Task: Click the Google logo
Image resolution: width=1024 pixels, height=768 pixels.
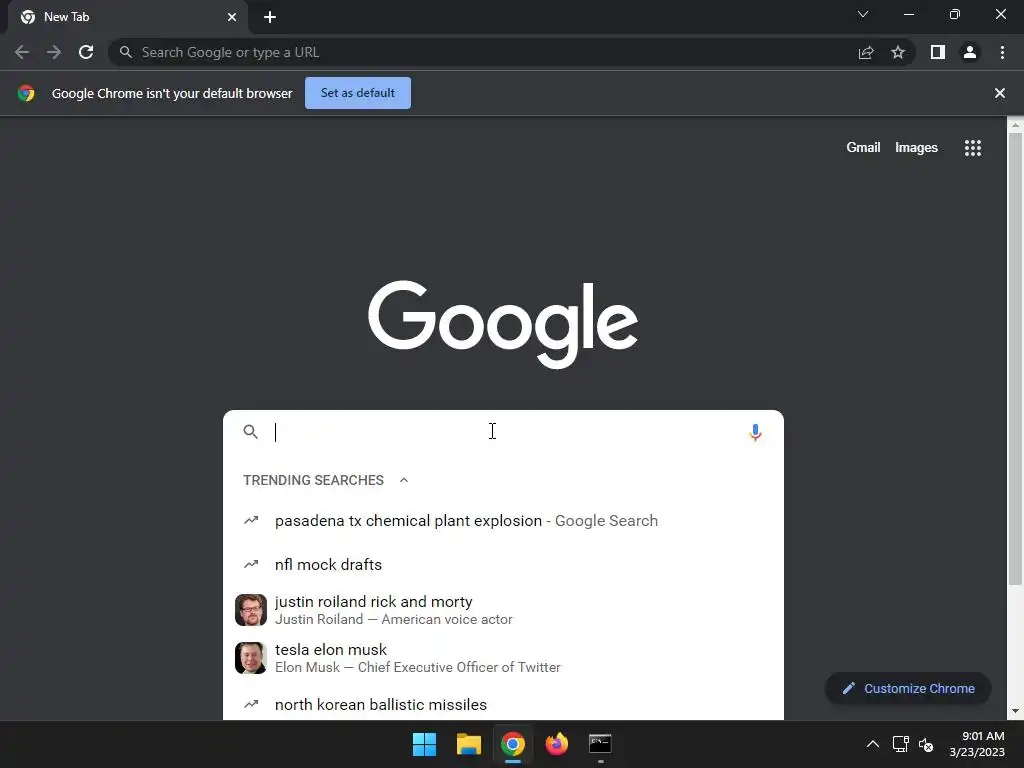Action: [x=503, y=324]
